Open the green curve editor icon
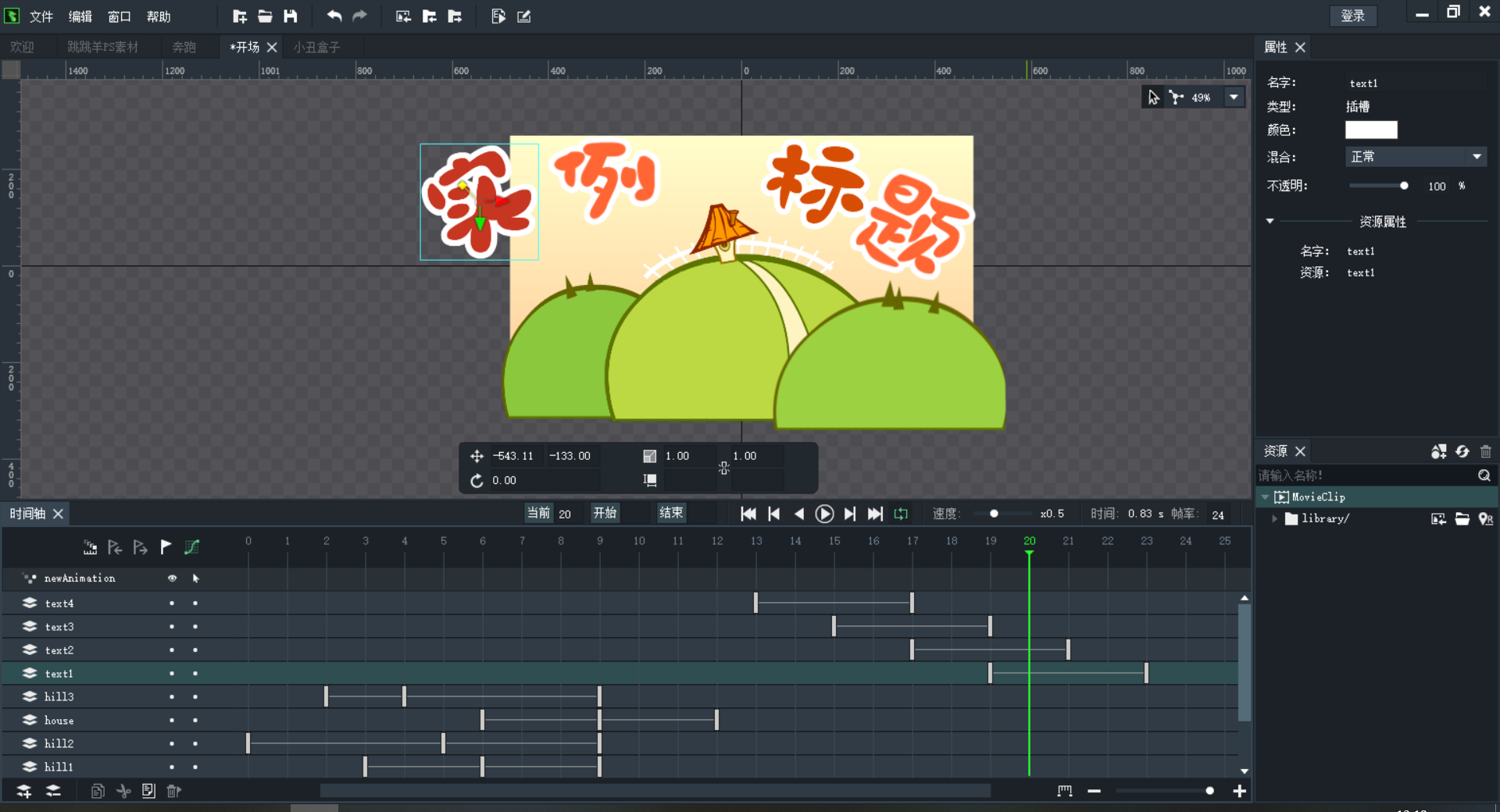 click(191, 547)
